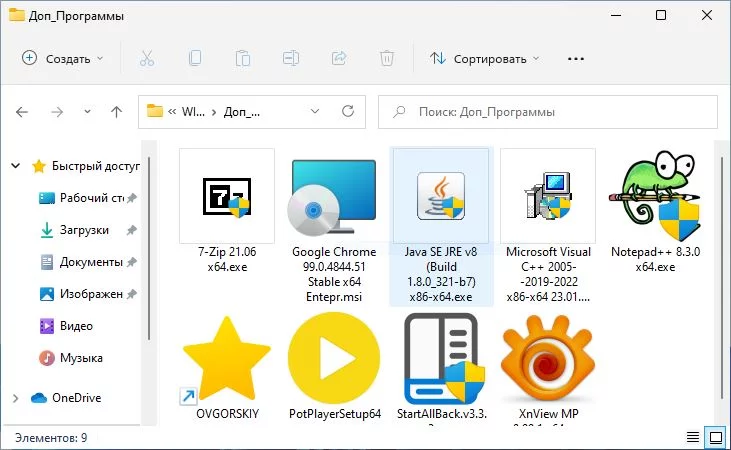731x450 pixels.
Task: Click the pin icon beside Загрузки
Action: [x=131, y=230]
